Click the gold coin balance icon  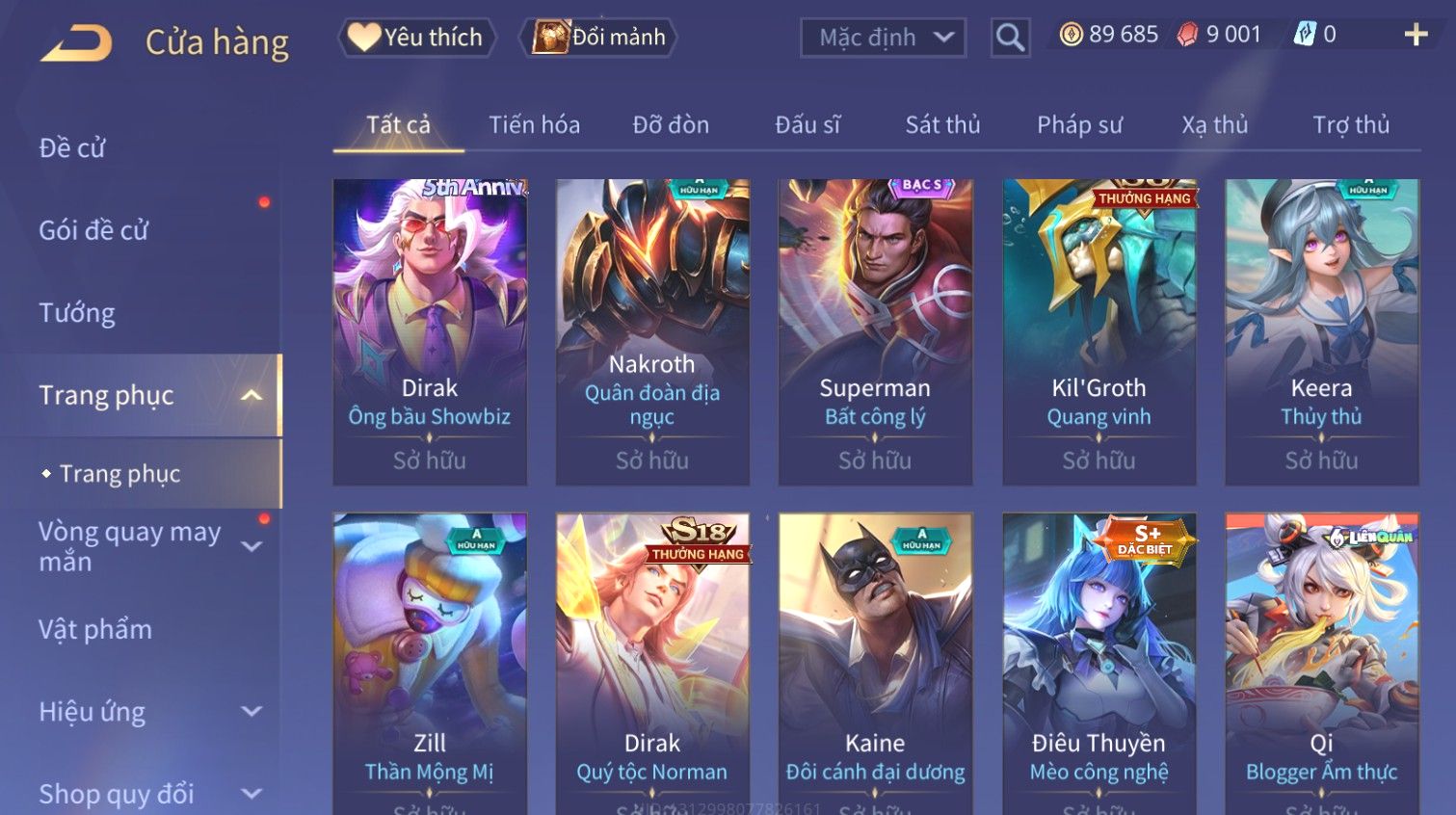(1071, 35)
